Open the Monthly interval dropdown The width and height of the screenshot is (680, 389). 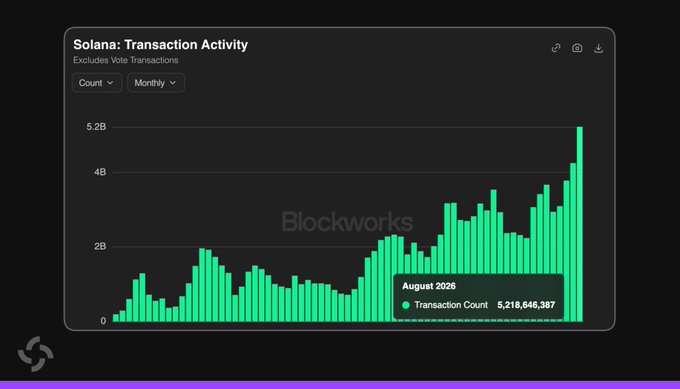pyautogui.click(x=156, y=83)
